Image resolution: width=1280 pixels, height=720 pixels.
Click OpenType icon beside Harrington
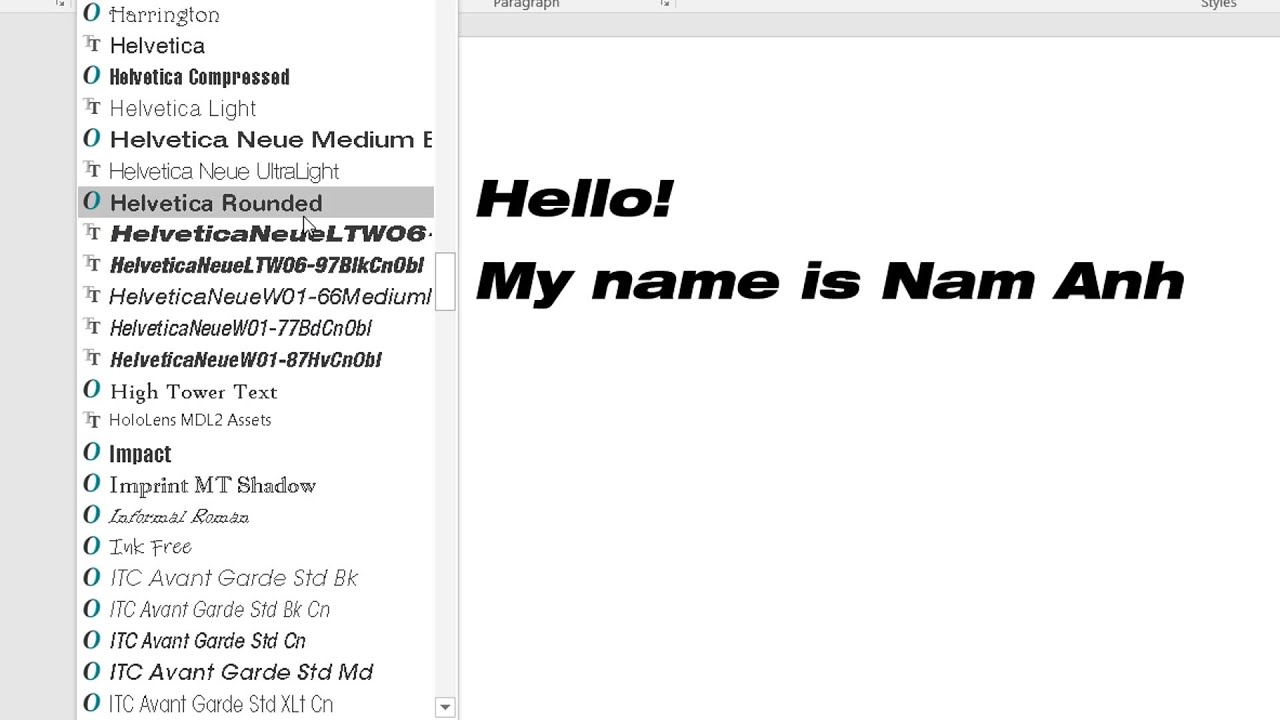tap(92, 13)
